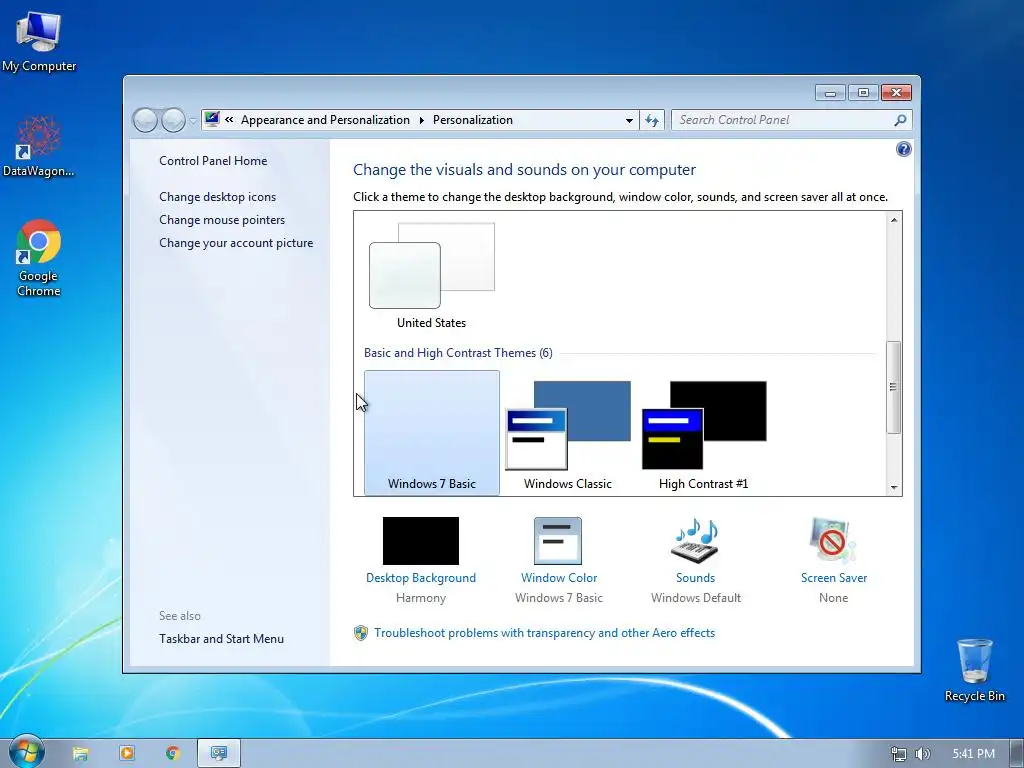Click the theme list scroll down arrow
This screenshot has width=1024, height=768.
click(894, 487)
